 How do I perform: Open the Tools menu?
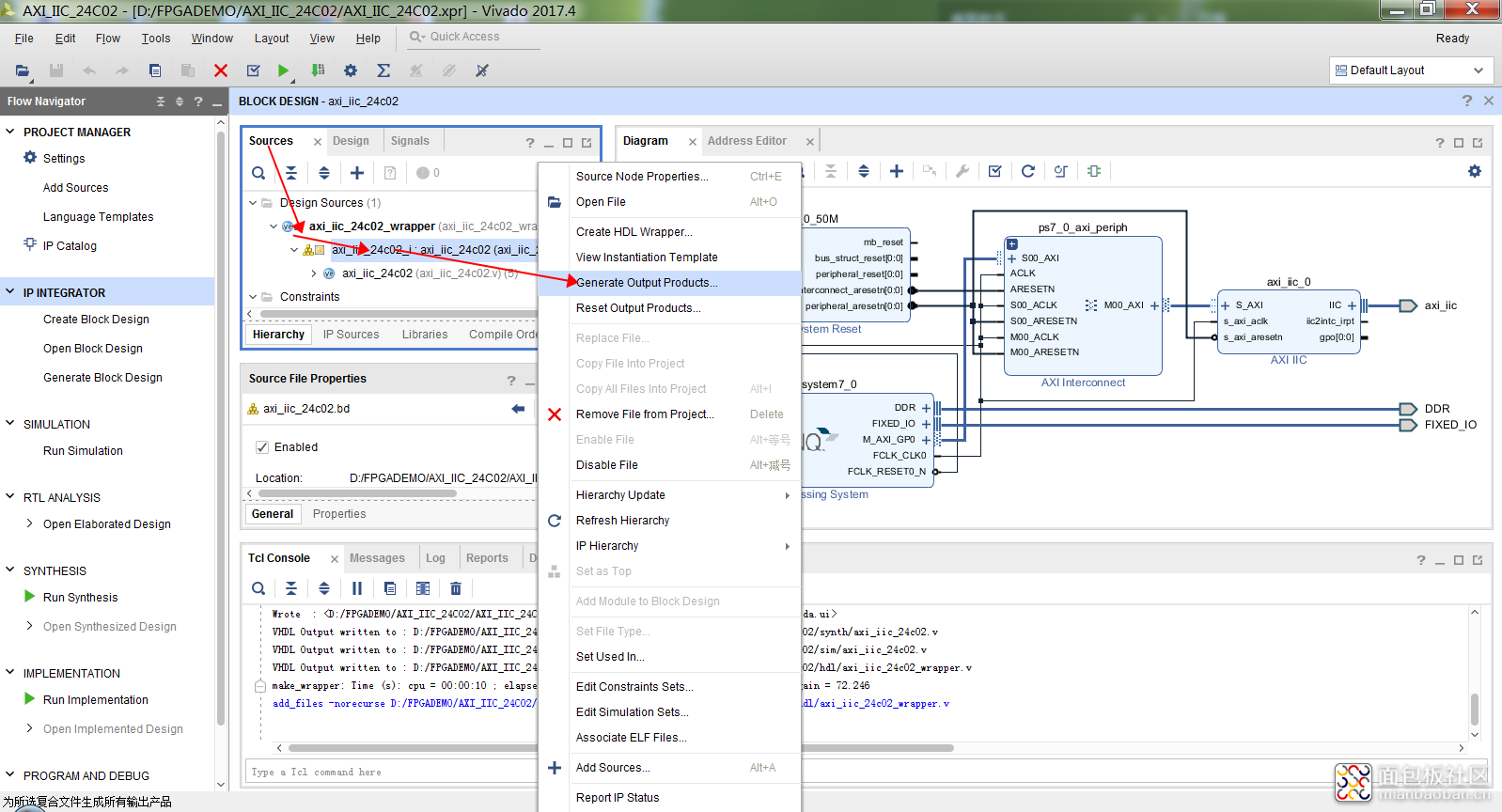[156, 39]
